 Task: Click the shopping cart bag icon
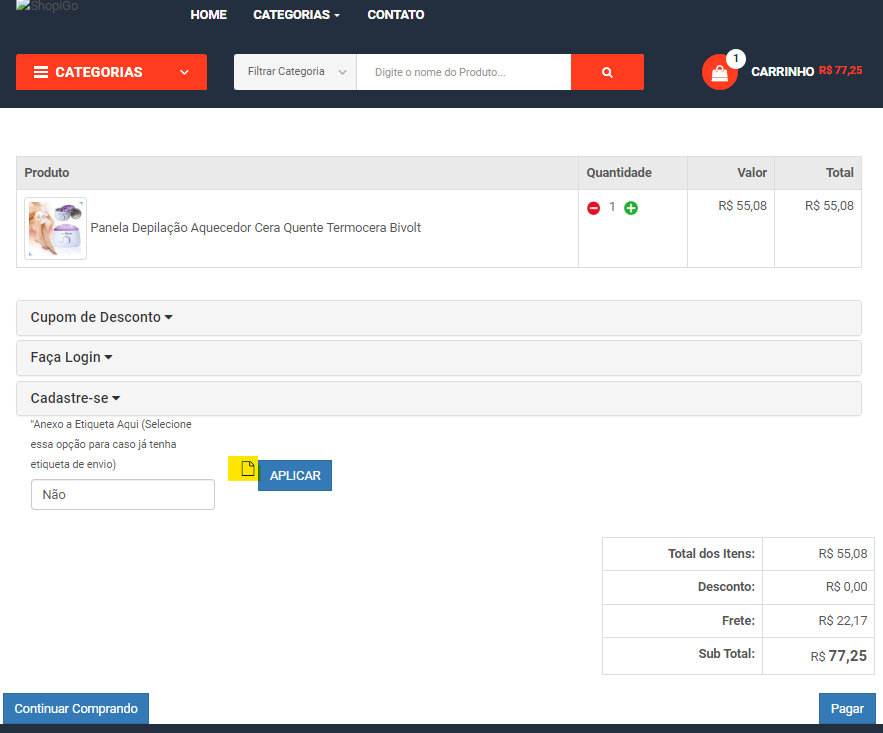(x=719, y=73)
